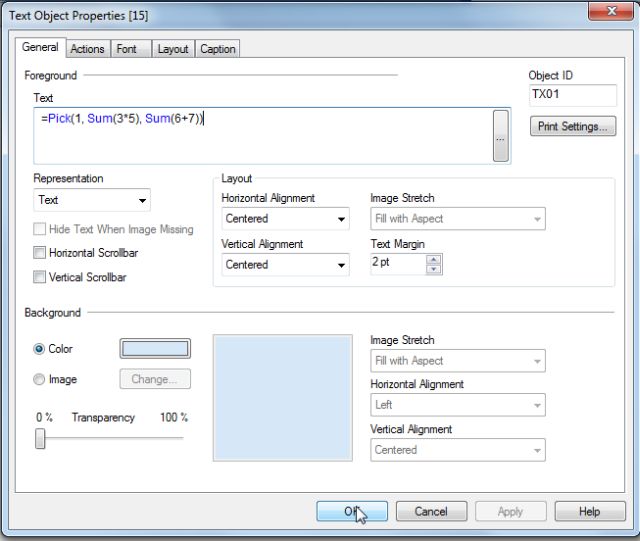Decrease Text Margin with down arrow

click(433, 269)
